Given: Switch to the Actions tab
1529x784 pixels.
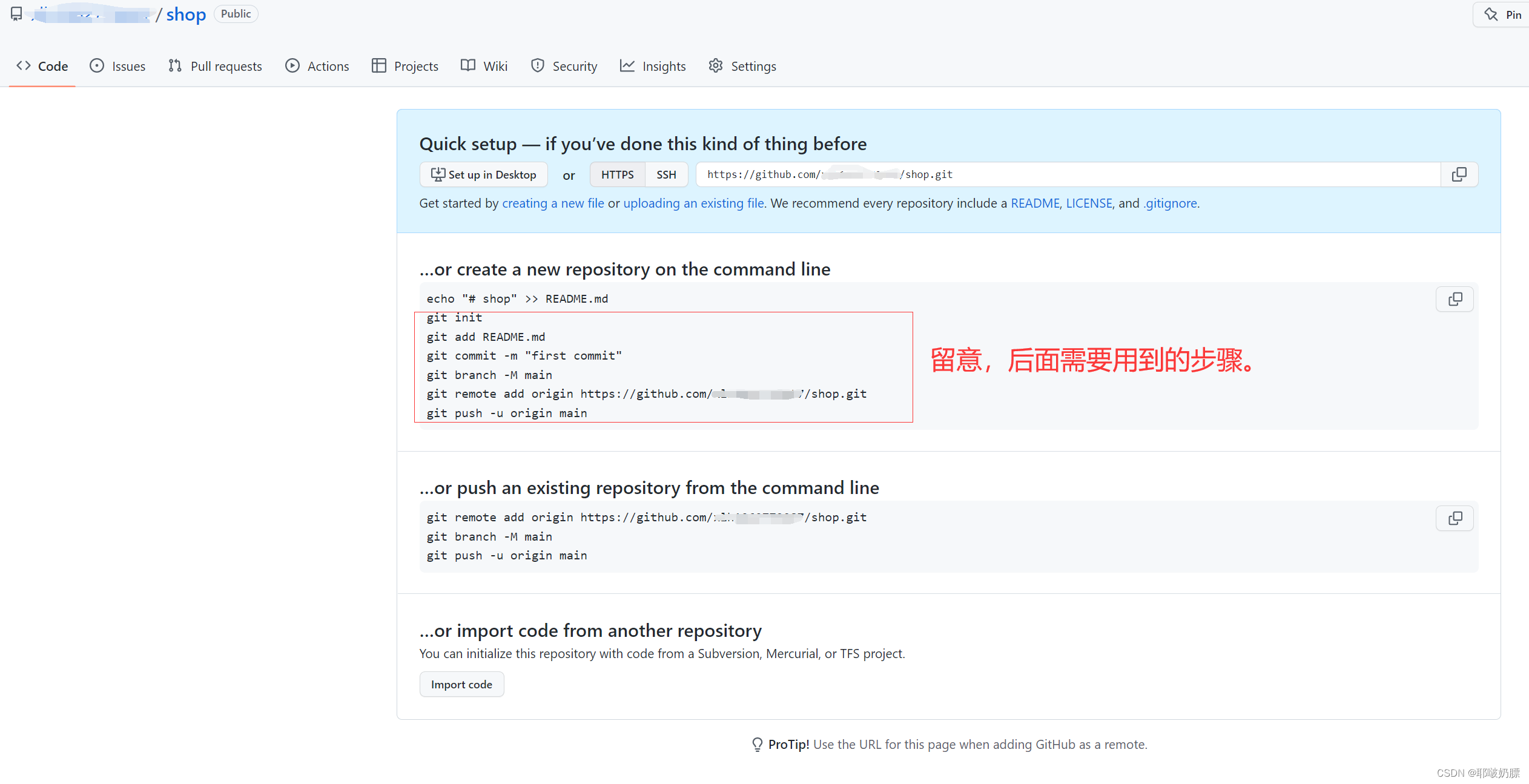Looking at the screenshot, I should pyautogui.click(x=317, y=66).
